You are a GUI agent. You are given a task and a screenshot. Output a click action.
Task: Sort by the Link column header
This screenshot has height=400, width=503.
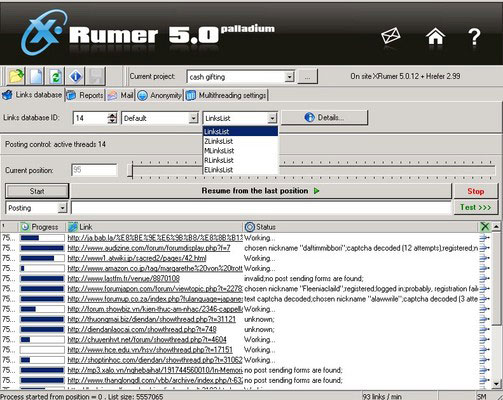[x=155, y=227]
